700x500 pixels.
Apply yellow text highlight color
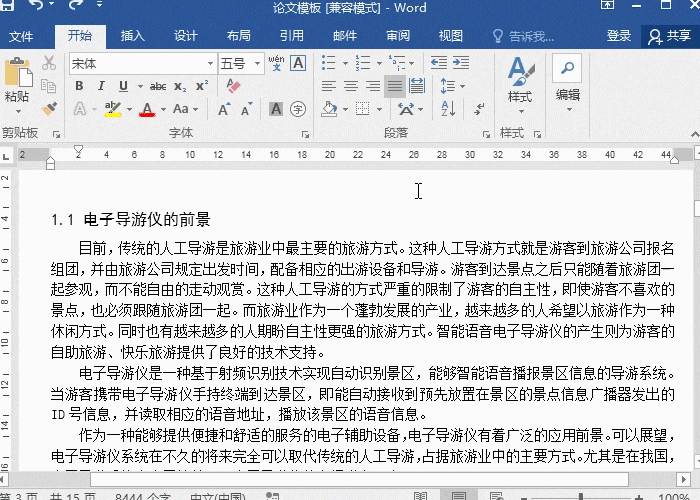tap(113, 109)
